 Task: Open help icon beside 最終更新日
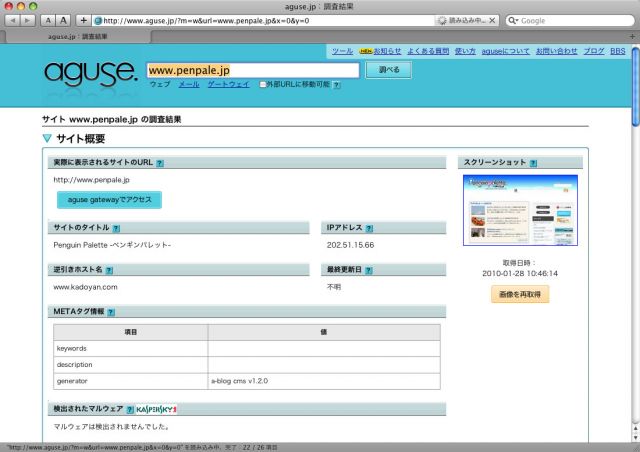[x=369, y=270]
